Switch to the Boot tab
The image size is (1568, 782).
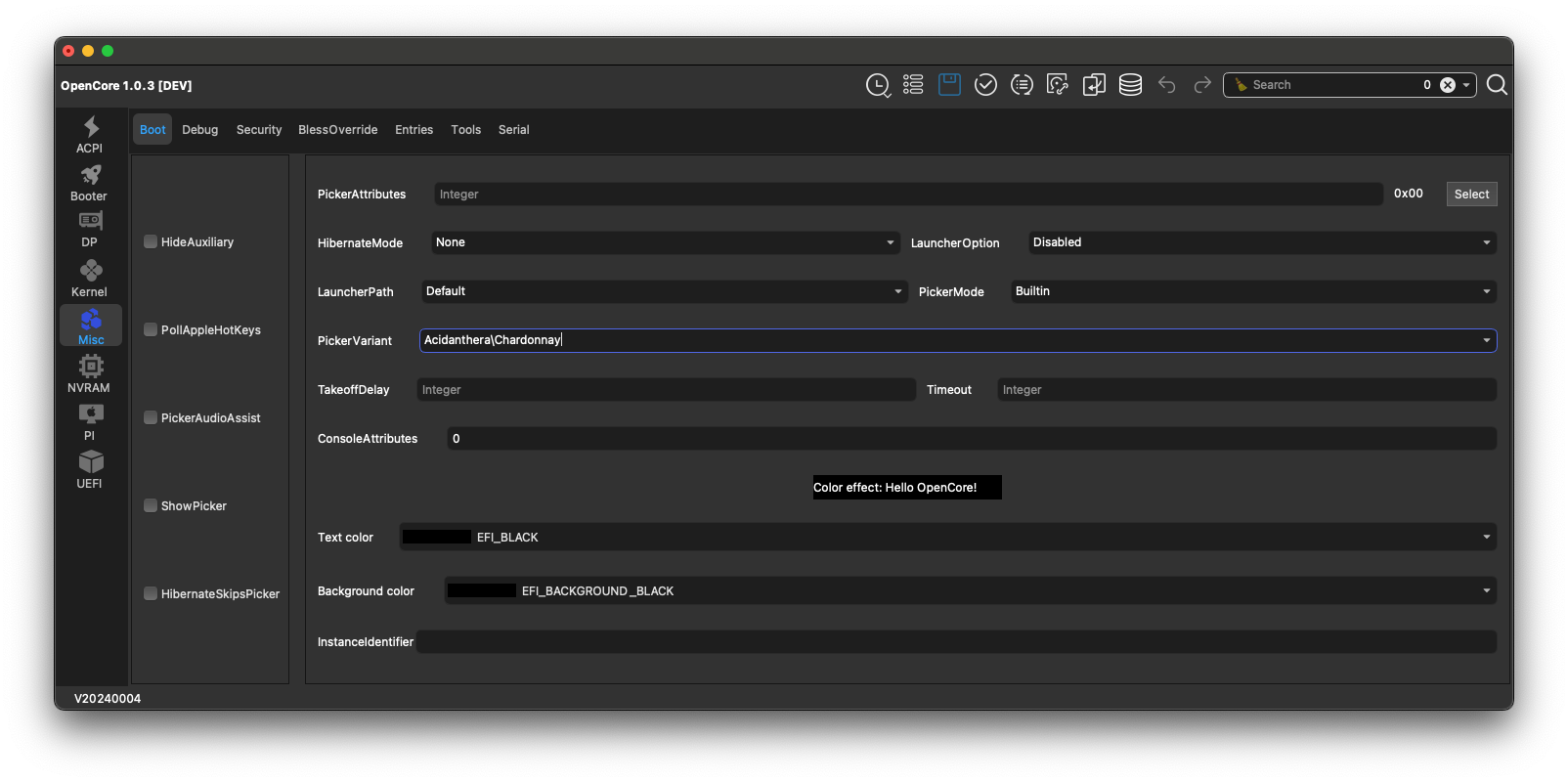[152, 129]
